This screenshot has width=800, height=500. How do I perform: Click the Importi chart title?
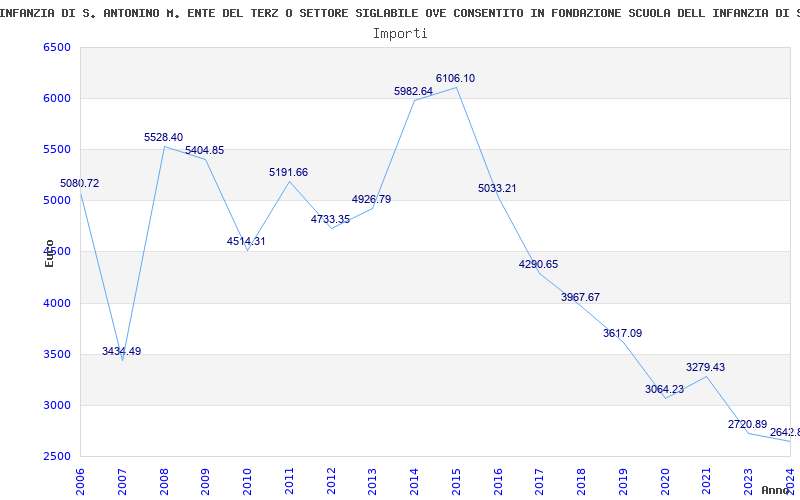[x=400, y=33]
